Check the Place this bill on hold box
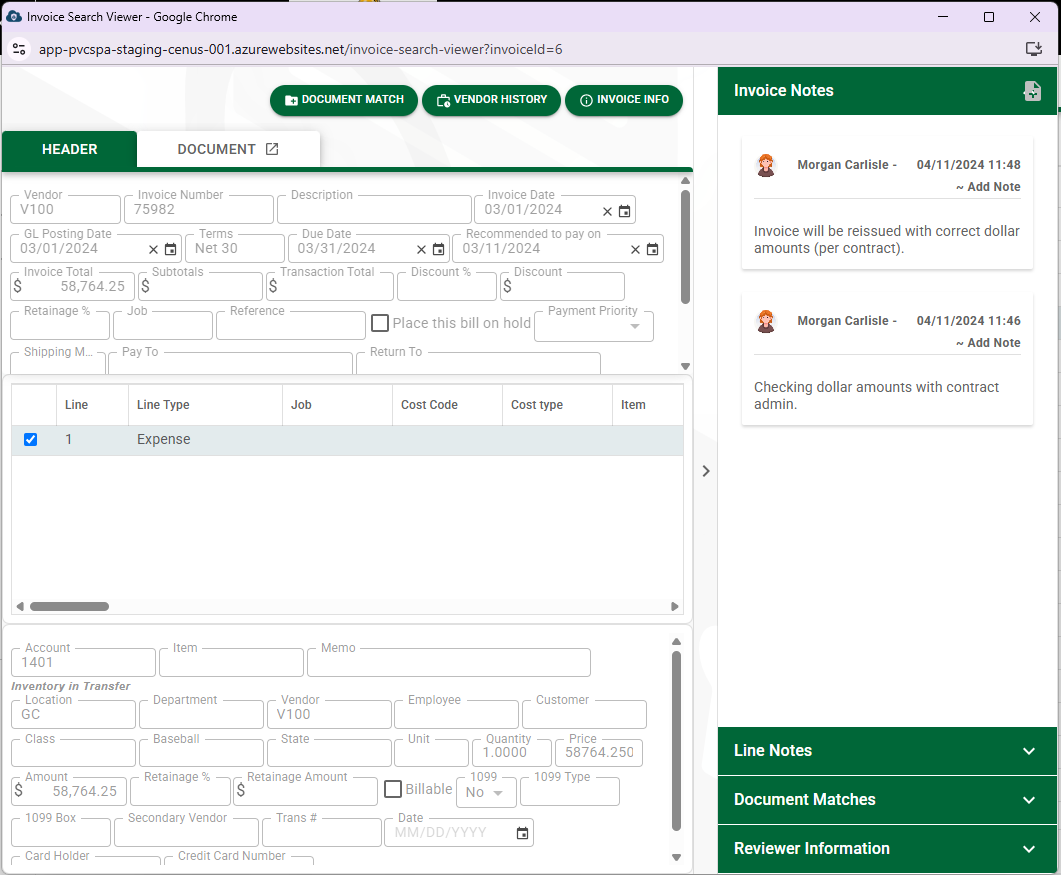1061x875 pixels. pos(380,323)
